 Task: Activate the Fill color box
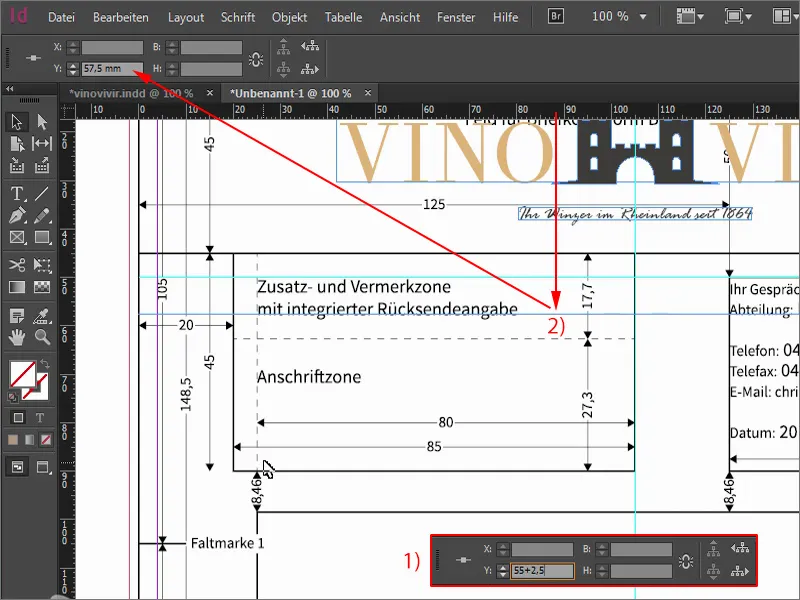click(x=22, y=374)
